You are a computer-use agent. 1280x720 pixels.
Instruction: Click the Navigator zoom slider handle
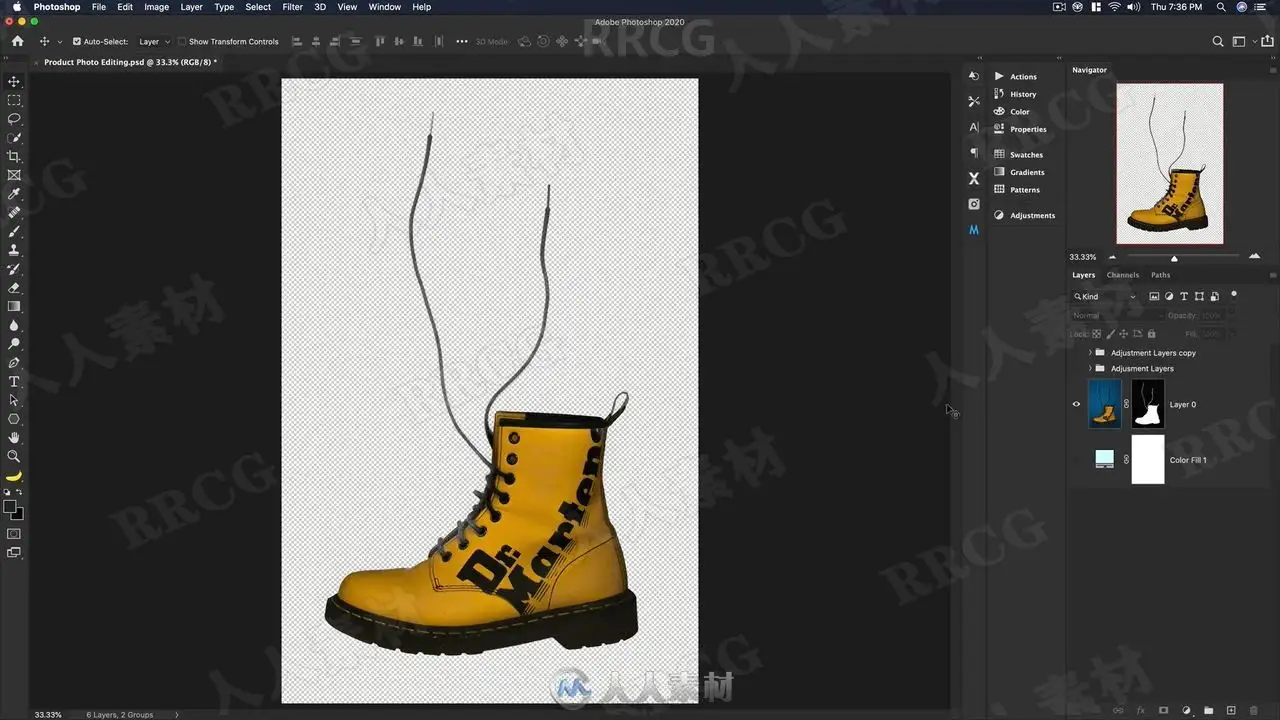click(x=1174, y=258)
